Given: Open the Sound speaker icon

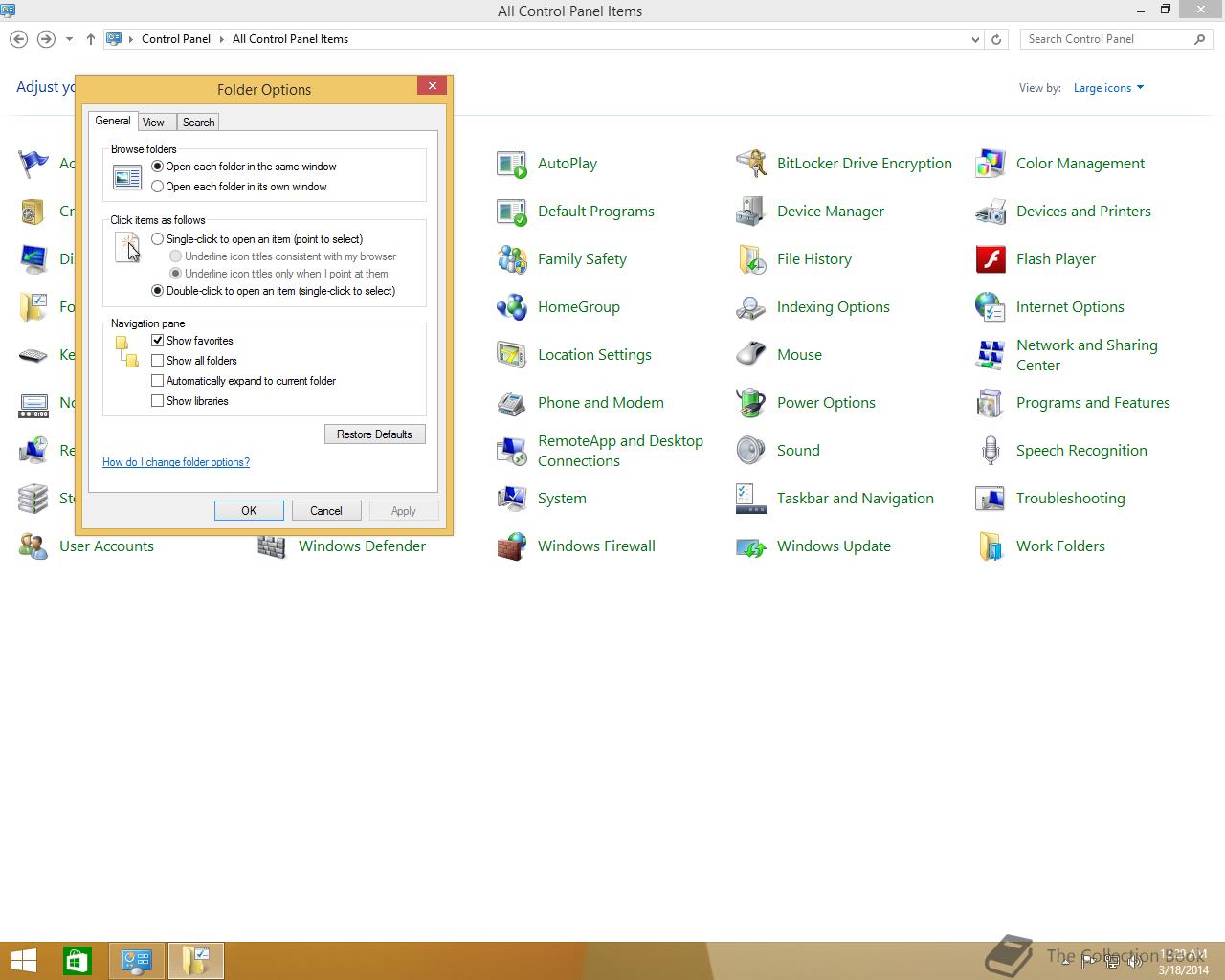Looking at the screenshot, I should pos(751,451).
